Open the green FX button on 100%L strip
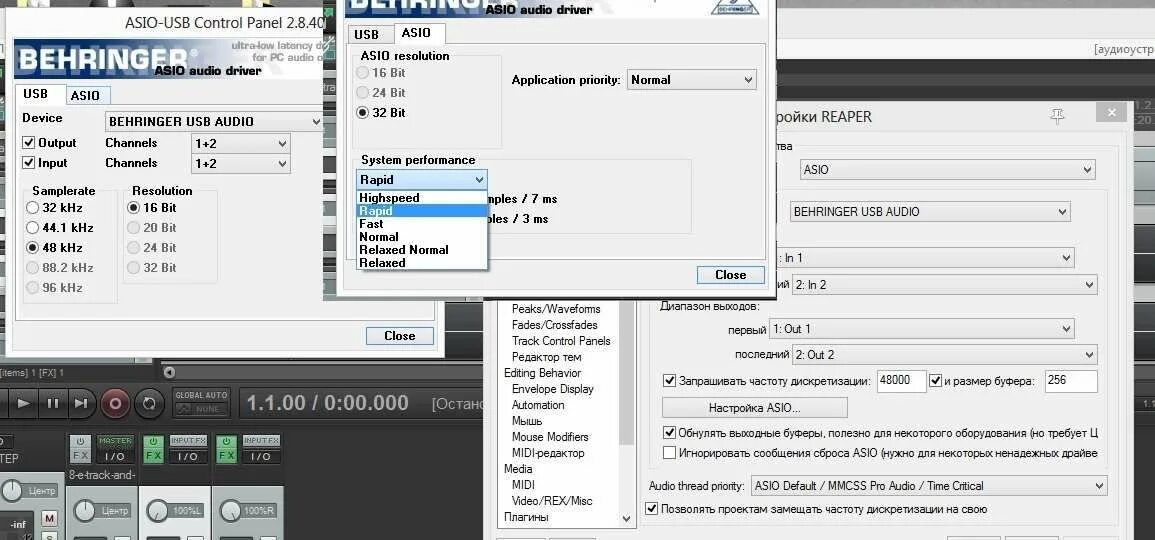 click(153, 456)
